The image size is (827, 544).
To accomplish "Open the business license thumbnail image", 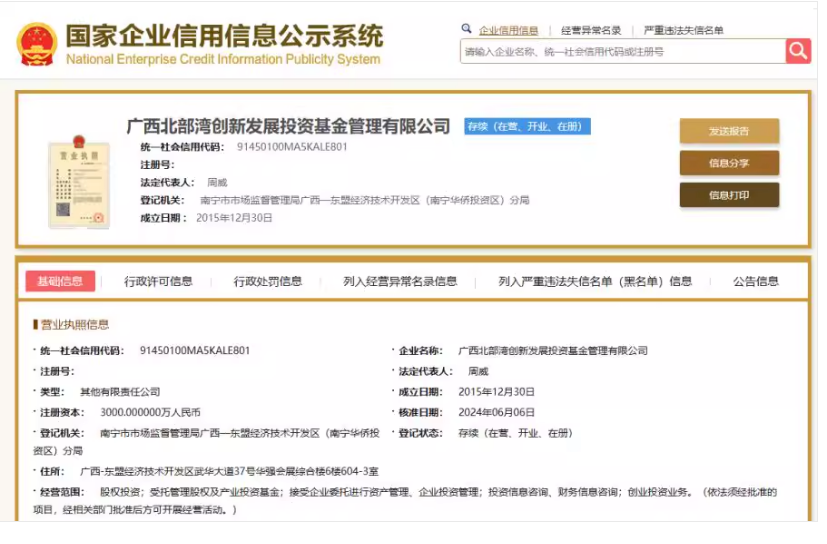I will 79,182.
